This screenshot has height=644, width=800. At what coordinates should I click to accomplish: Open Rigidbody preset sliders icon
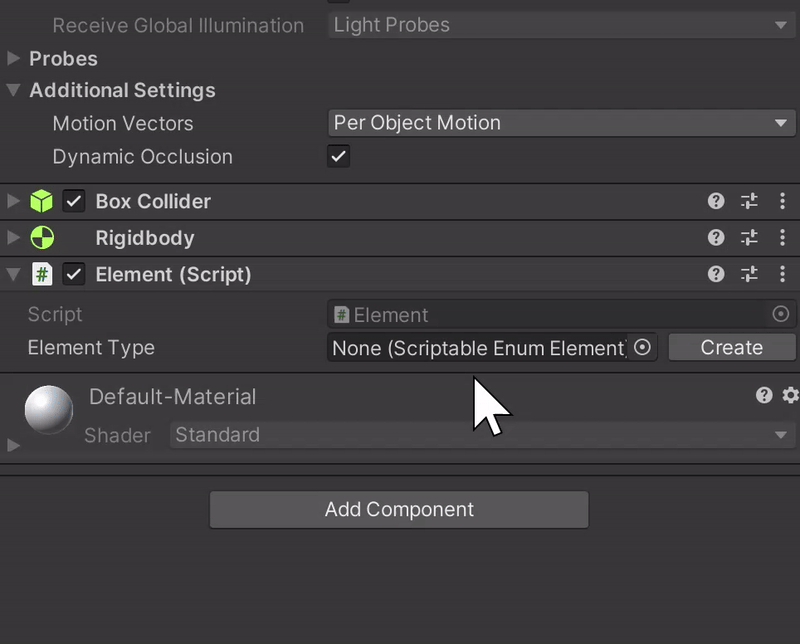click(x=749, y=238)
